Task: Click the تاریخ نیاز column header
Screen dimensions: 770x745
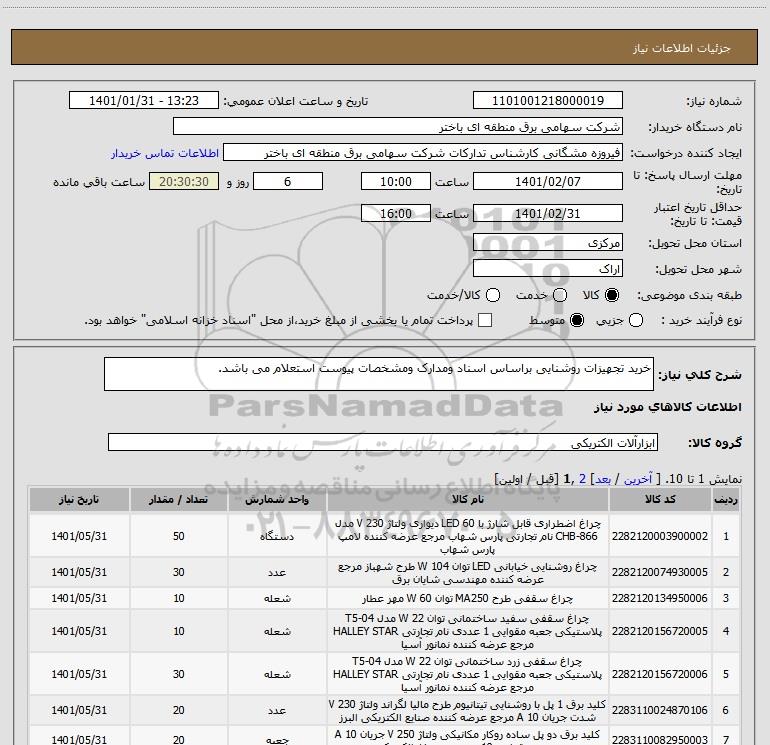Action: pos(79,499)
